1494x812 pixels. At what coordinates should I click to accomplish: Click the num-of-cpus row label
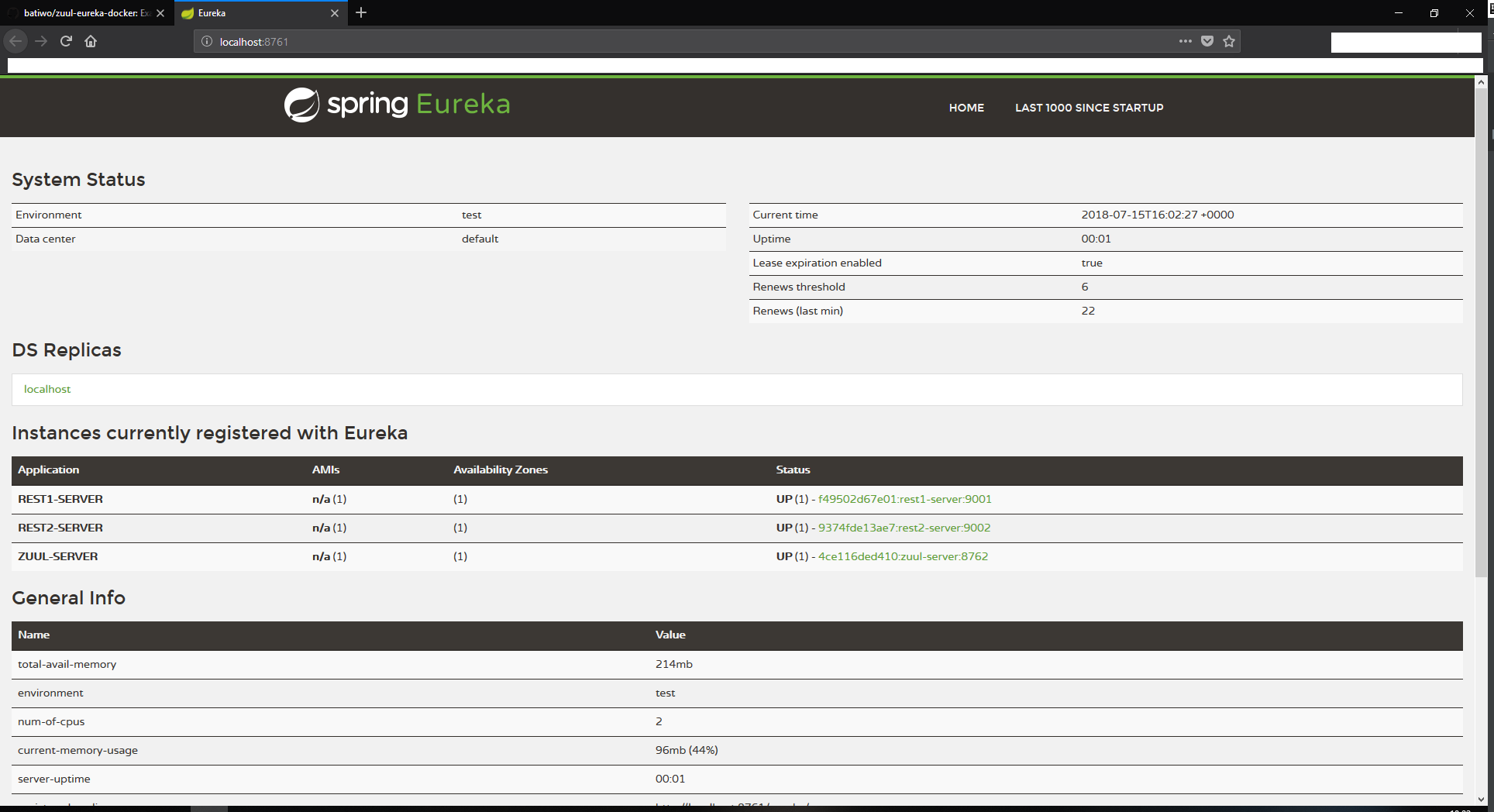(51, 721)
